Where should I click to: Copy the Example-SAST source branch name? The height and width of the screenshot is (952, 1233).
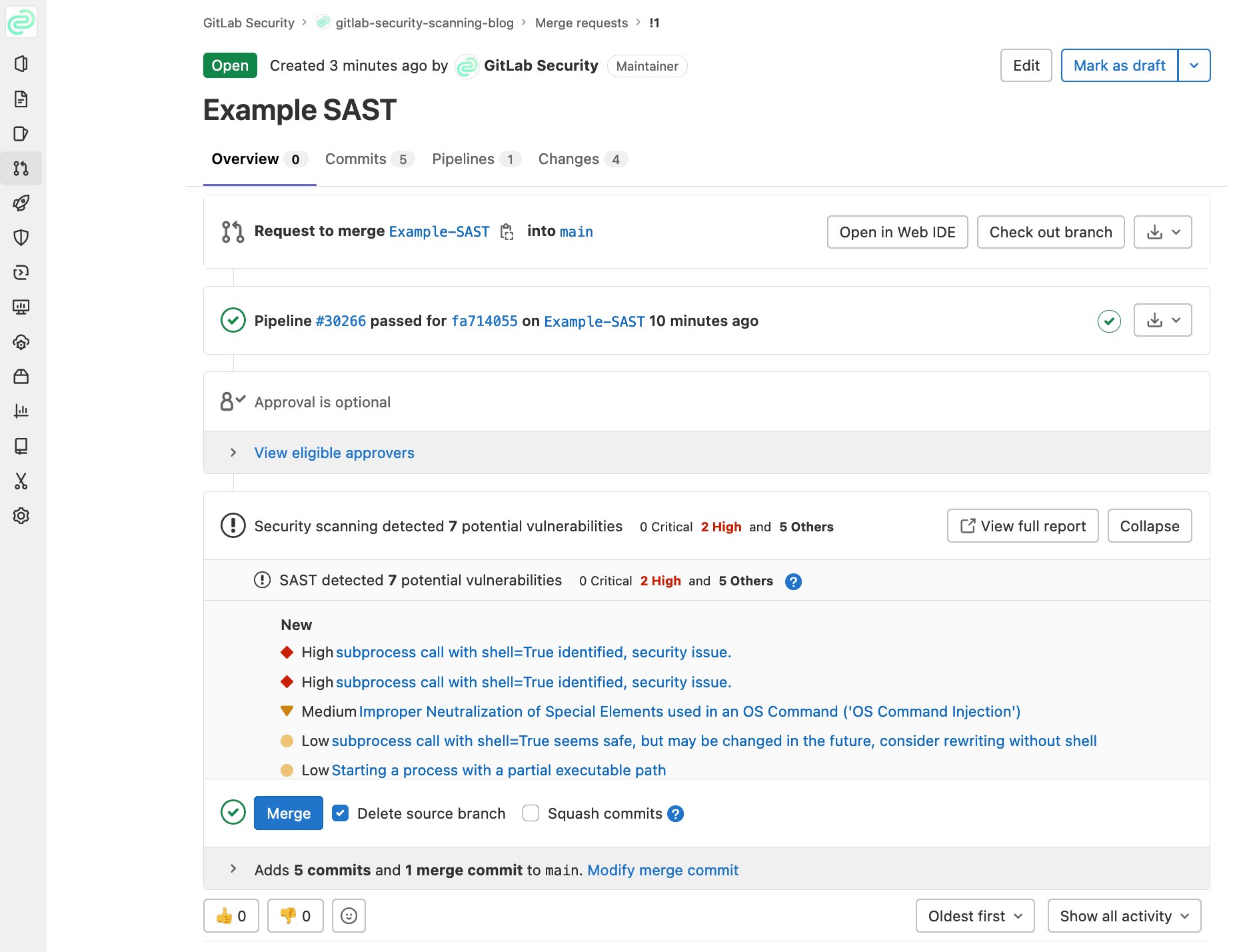[x=507, y=232]
